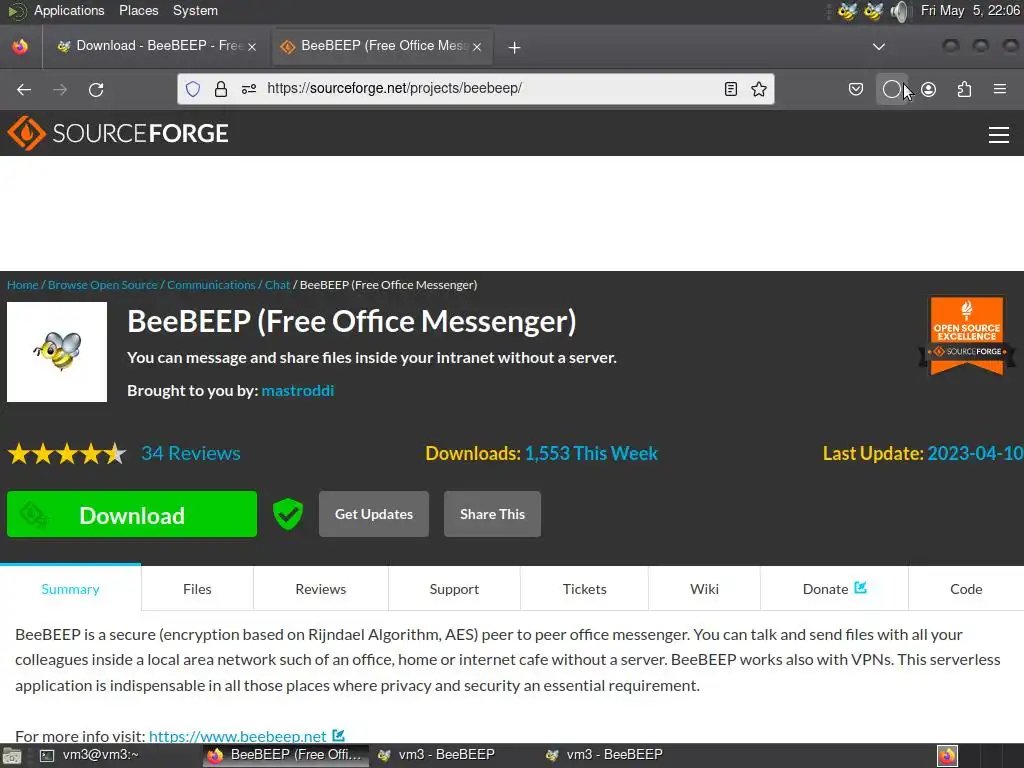Bookmark this page with the star icon

[x=758, y=89]
